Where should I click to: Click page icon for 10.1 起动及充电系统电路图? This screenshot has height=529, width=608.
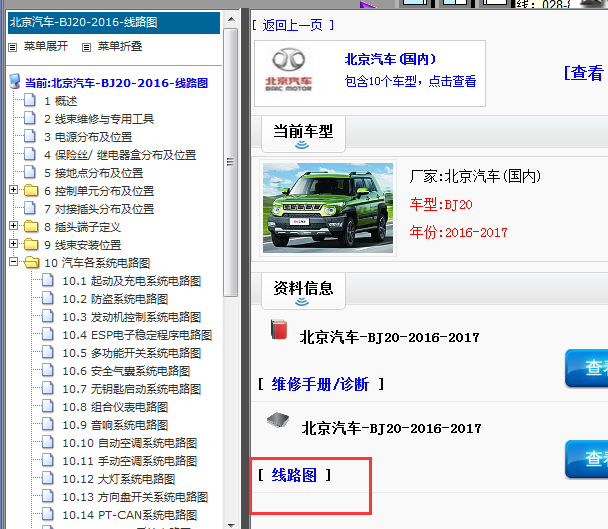[x=48, y=280]
